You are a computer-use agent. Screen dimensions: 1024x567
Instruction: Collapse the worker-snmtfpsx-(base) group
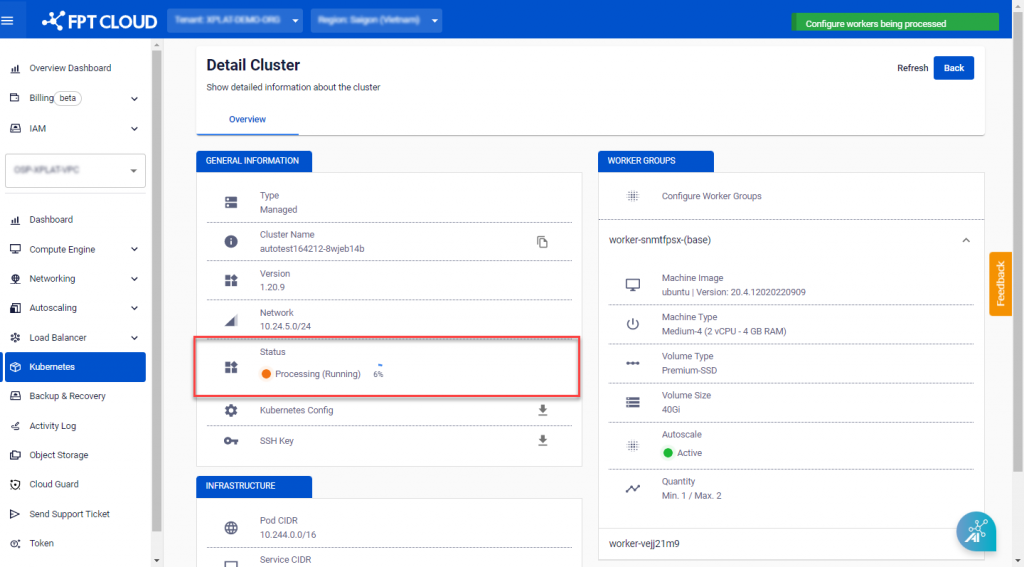tap(965, 240)
